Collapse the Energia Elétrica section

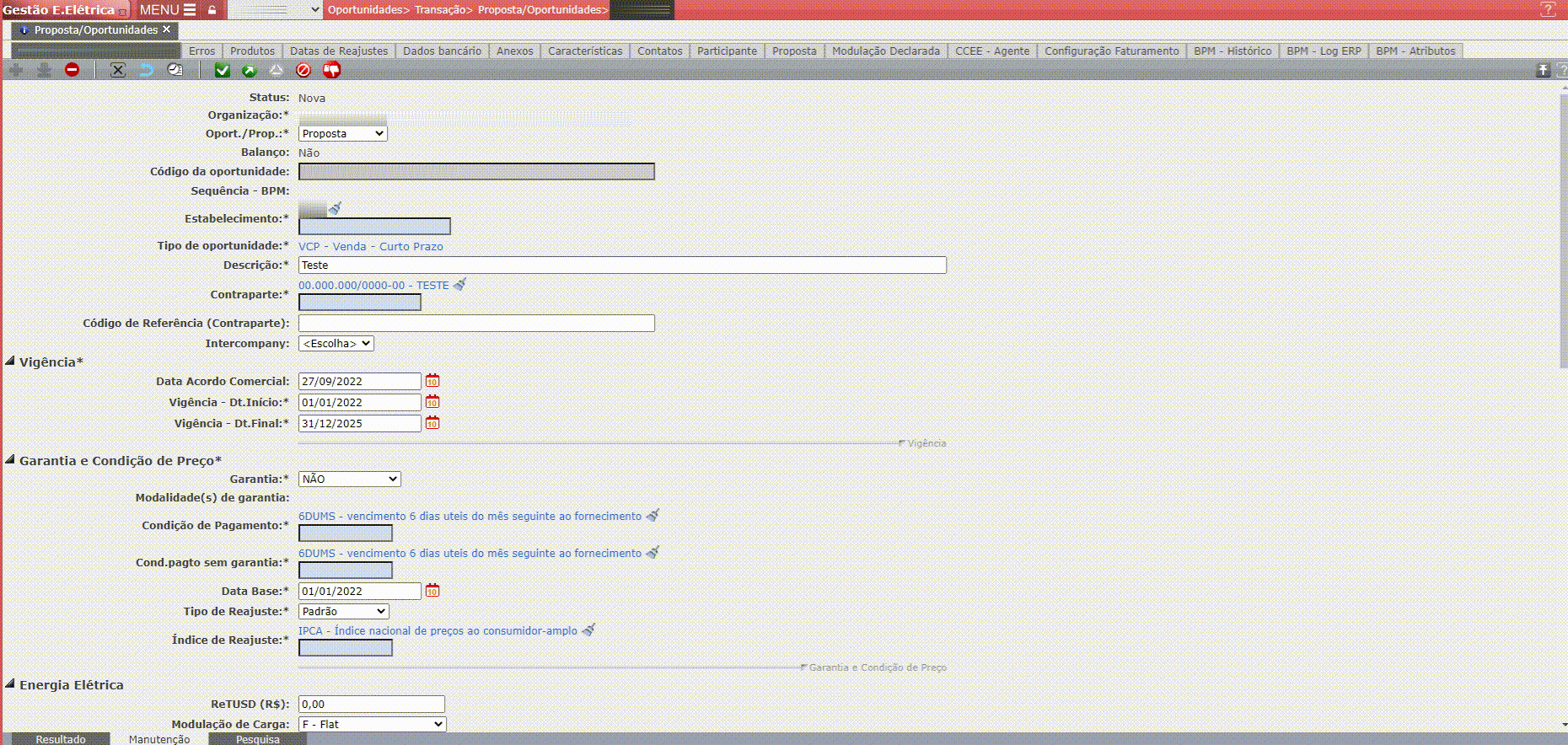point(10,684)
